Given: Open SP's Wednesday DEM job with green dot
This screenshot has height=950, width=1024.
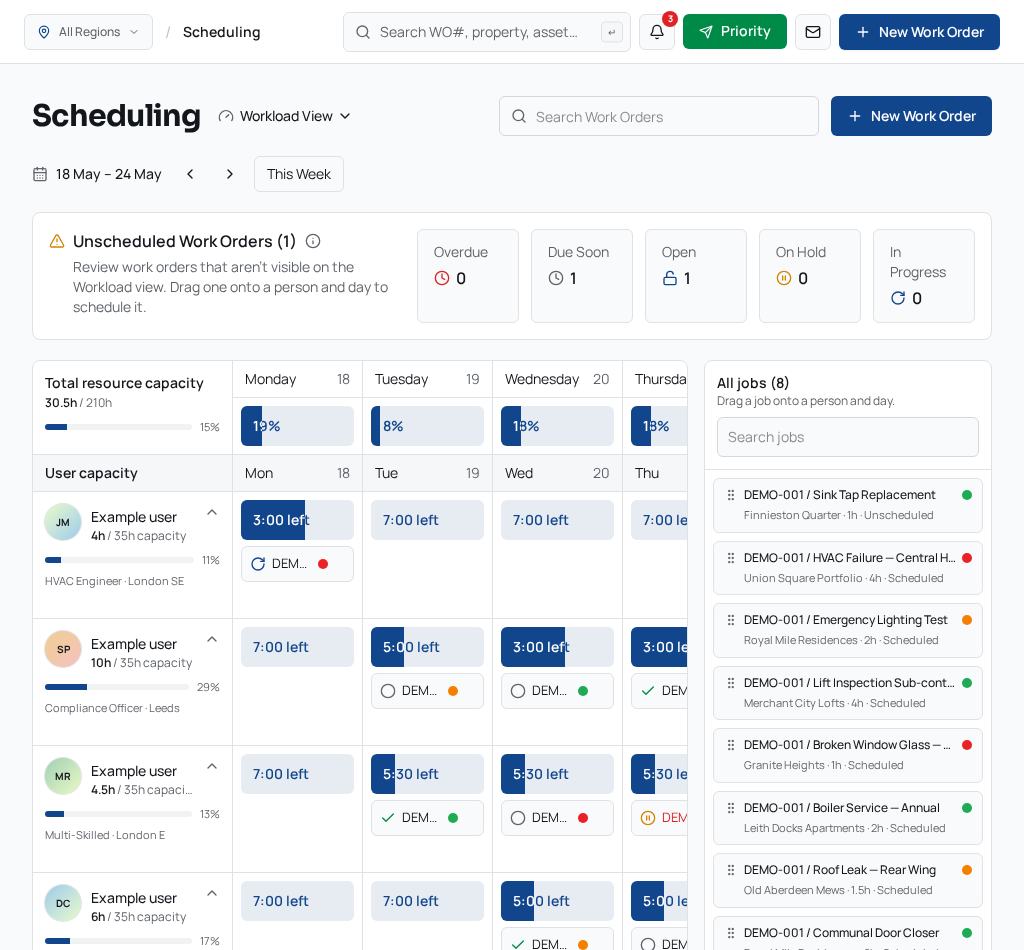Looking at the screenshot, I should (x=557, y=691).
